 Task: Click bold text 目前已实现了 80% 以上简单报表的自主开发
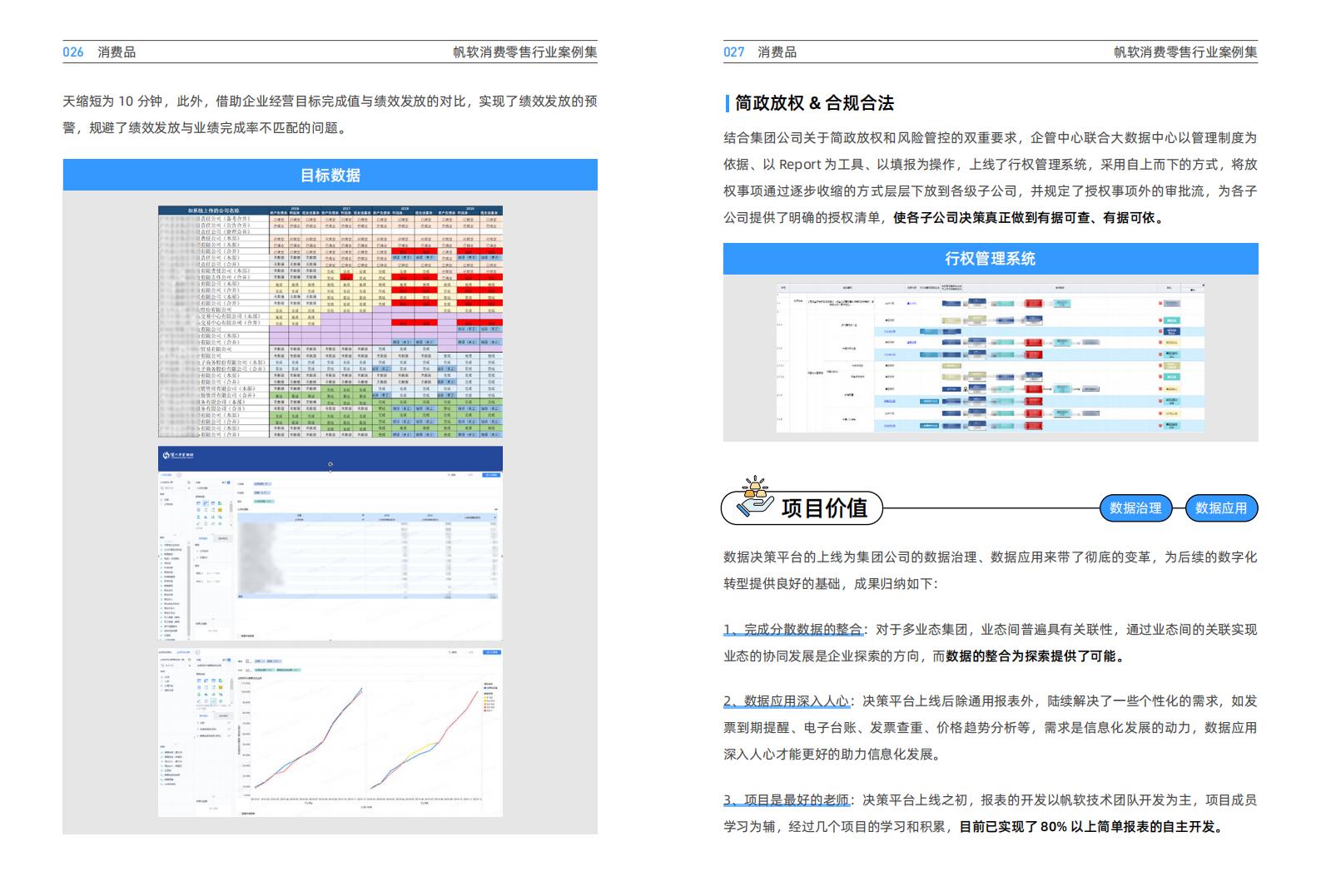coord(1093,826)
